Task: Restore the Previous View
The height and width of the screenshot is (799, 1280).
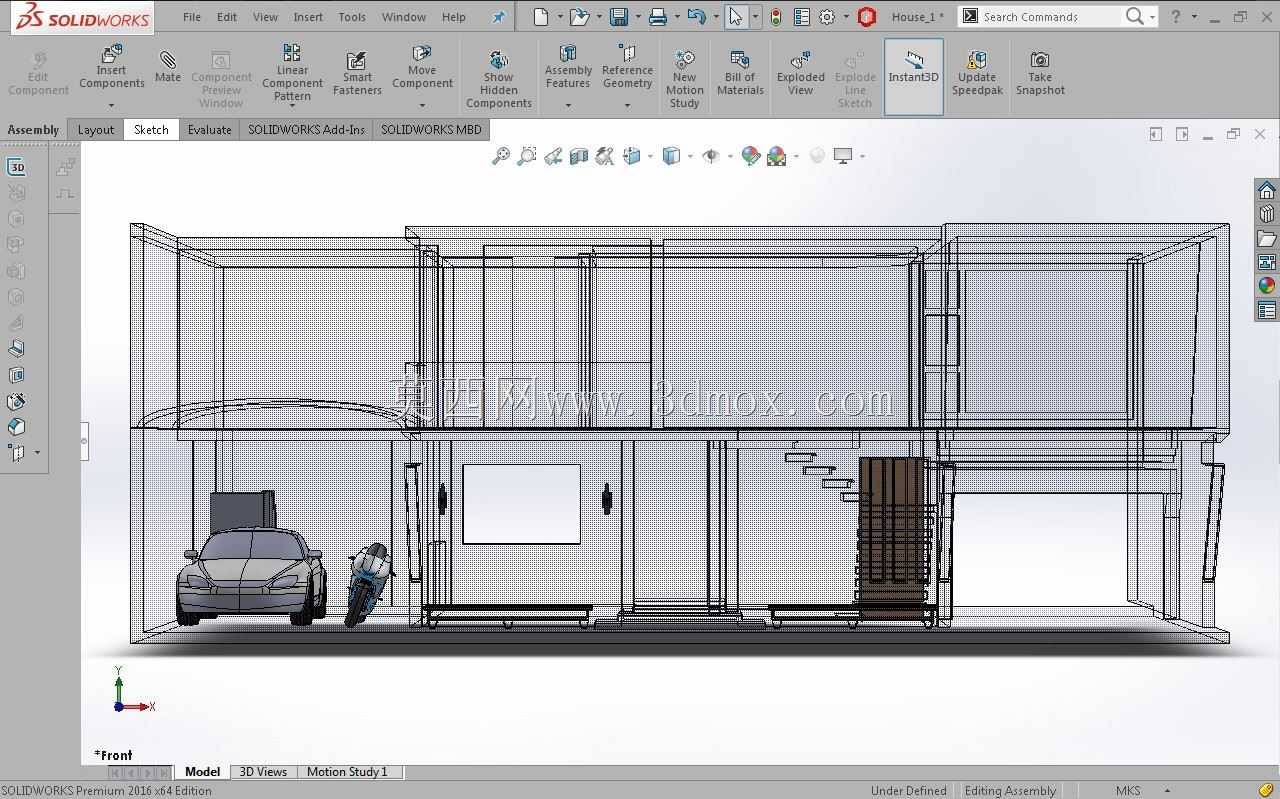Action: pos(553,156)
